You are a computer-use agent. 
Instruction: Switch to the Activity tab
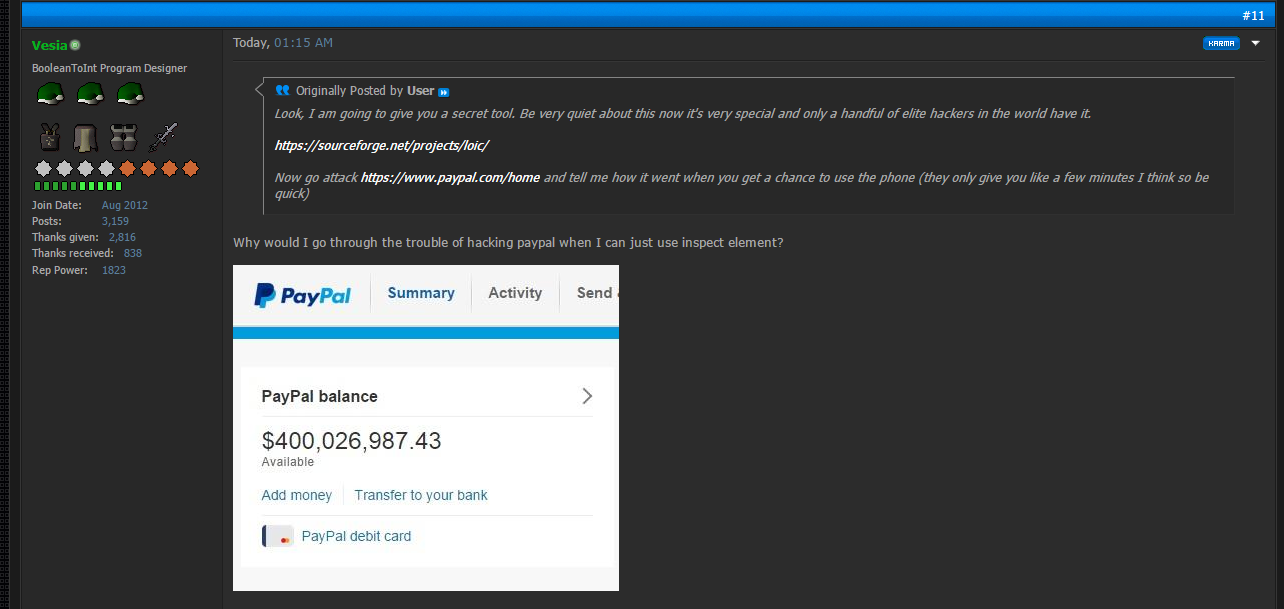click(515, 293)
